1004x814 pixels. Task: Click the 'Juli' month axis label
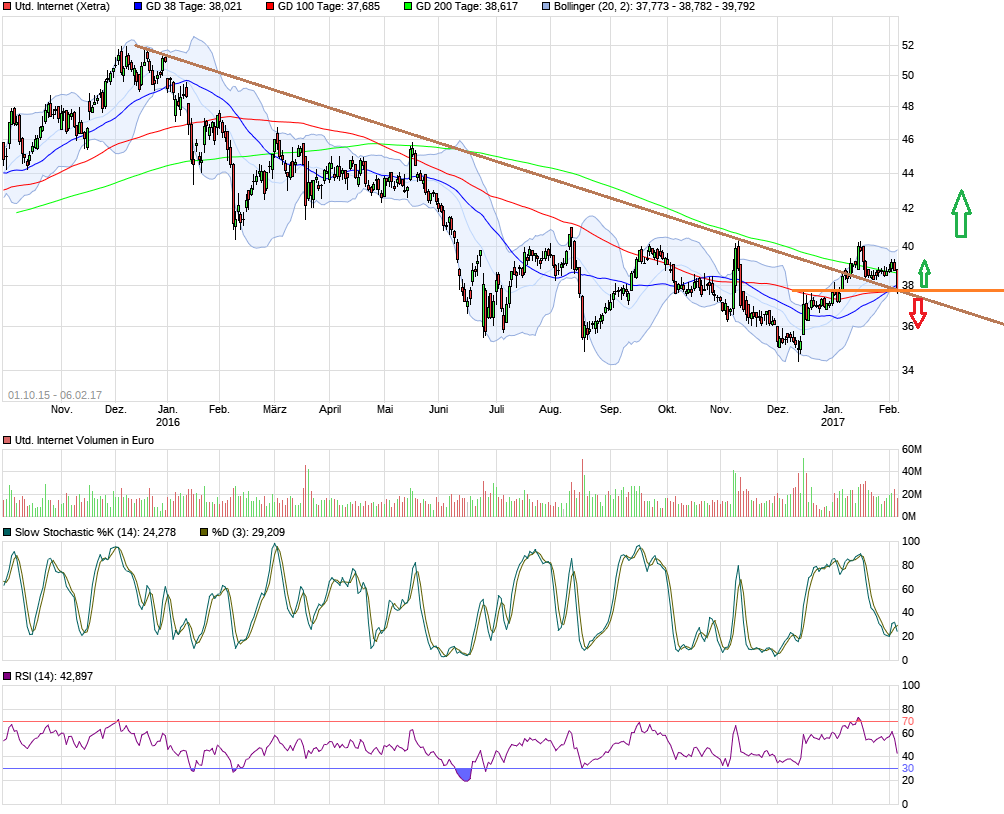pos(497,410)
